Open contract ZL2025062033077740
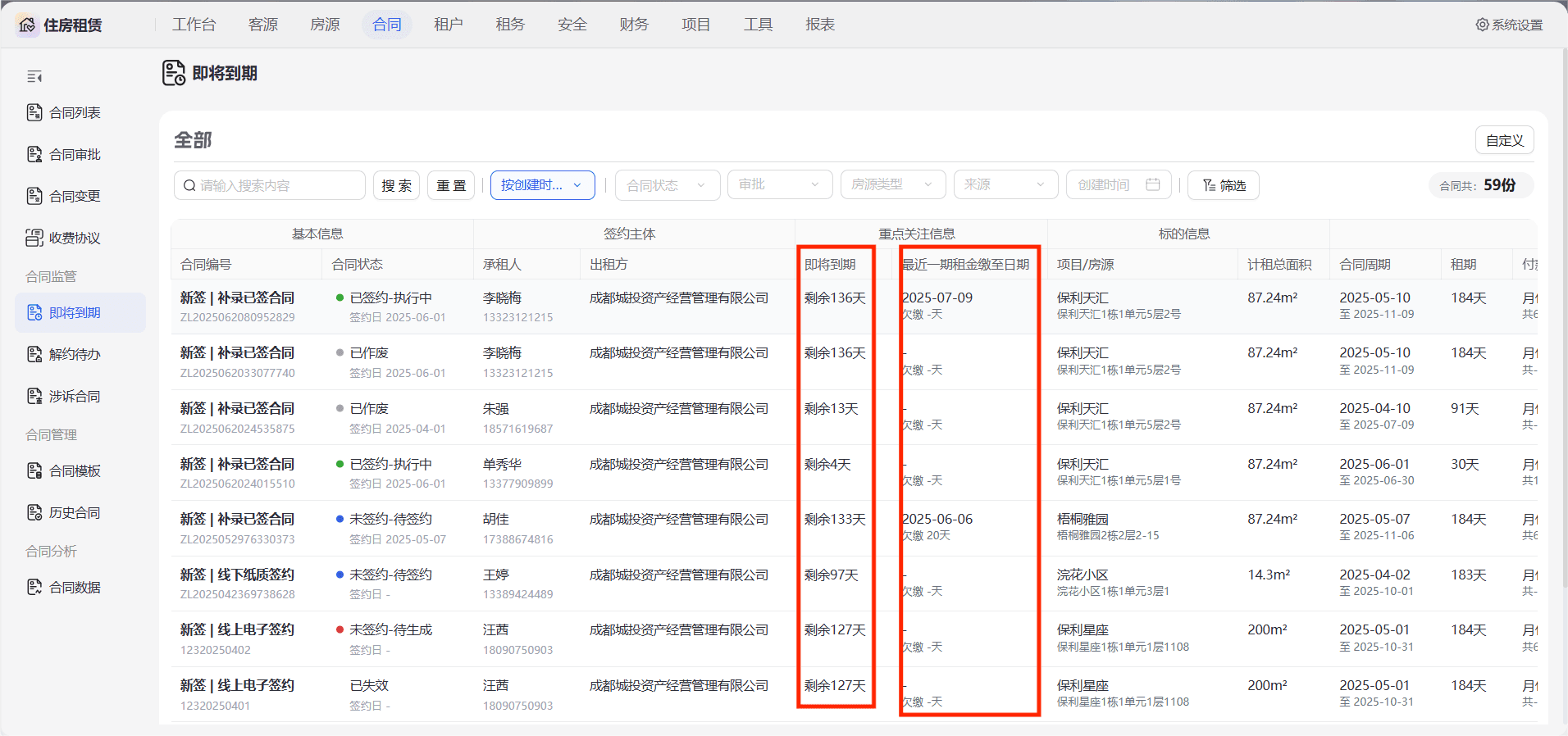Viewport: 1568px width, 736px height. click(238, 373)
